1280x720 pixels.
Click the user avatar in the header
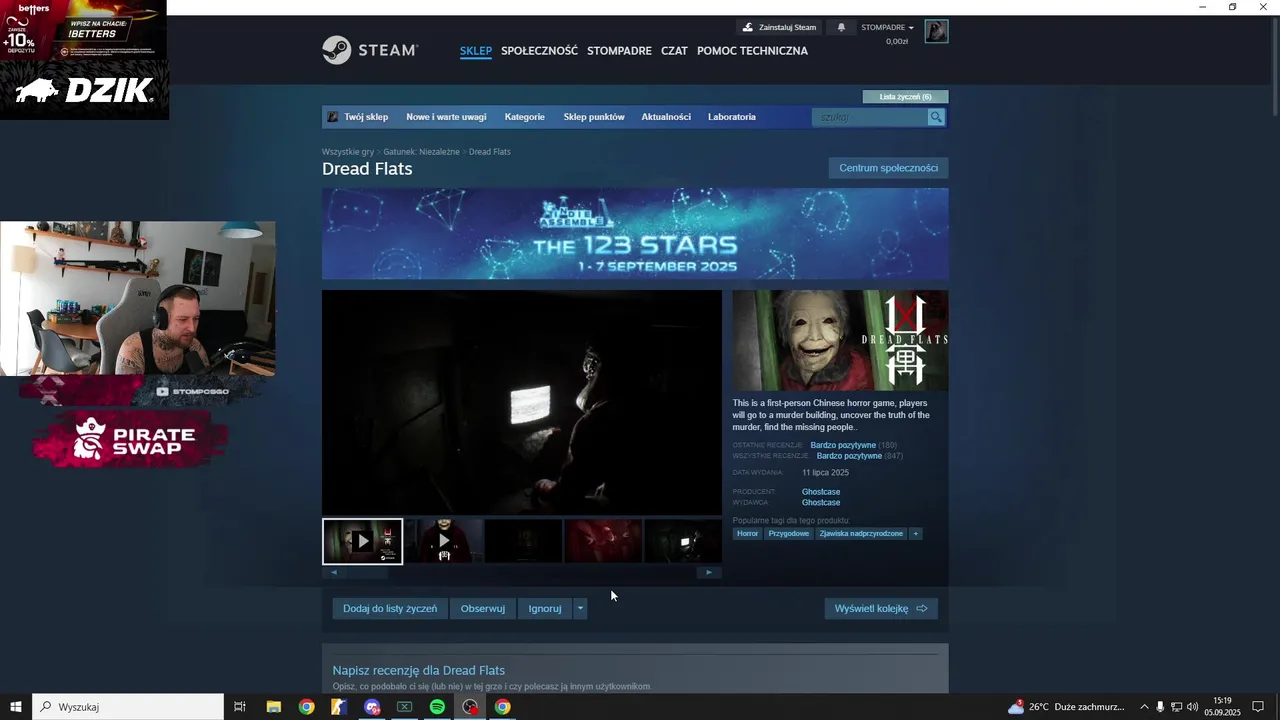pos(936,32)
